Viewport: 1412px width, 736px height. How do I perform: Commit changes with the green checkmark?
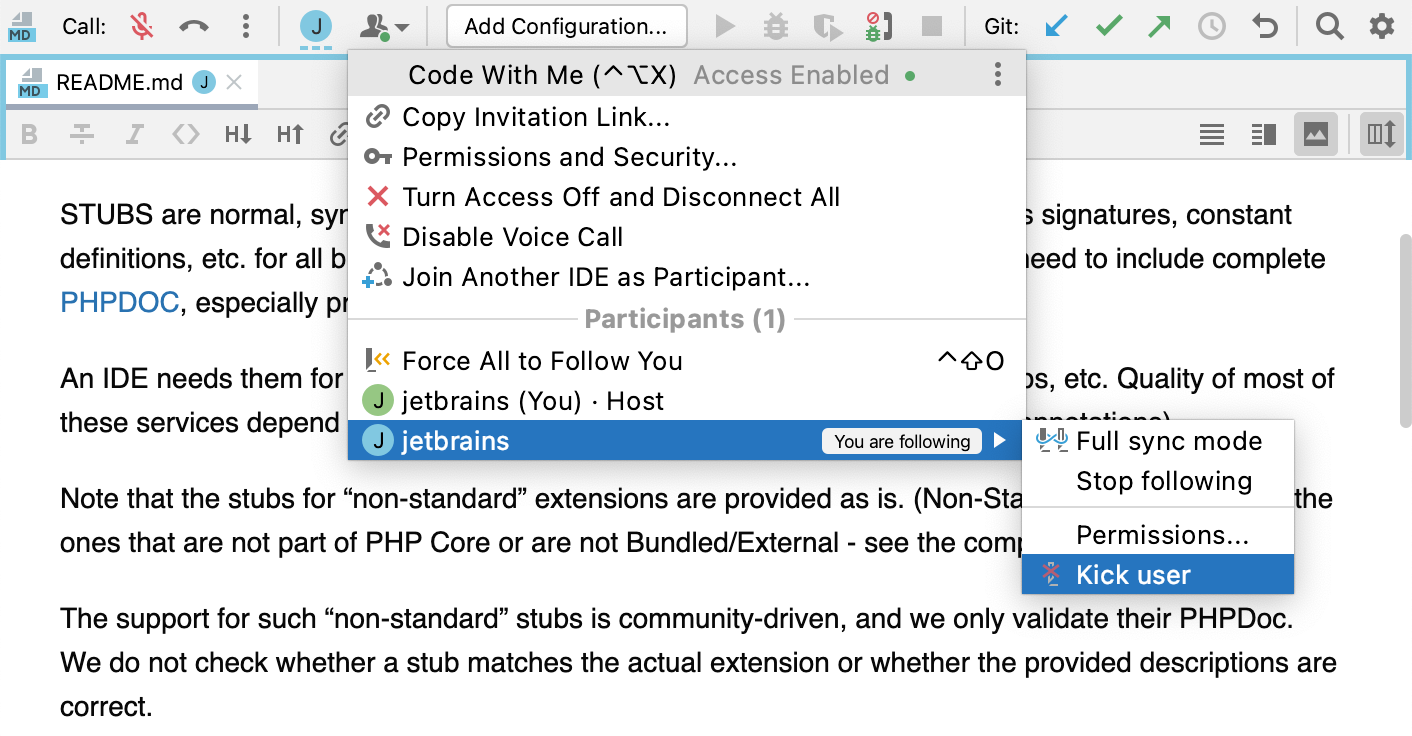[1108, 27]
